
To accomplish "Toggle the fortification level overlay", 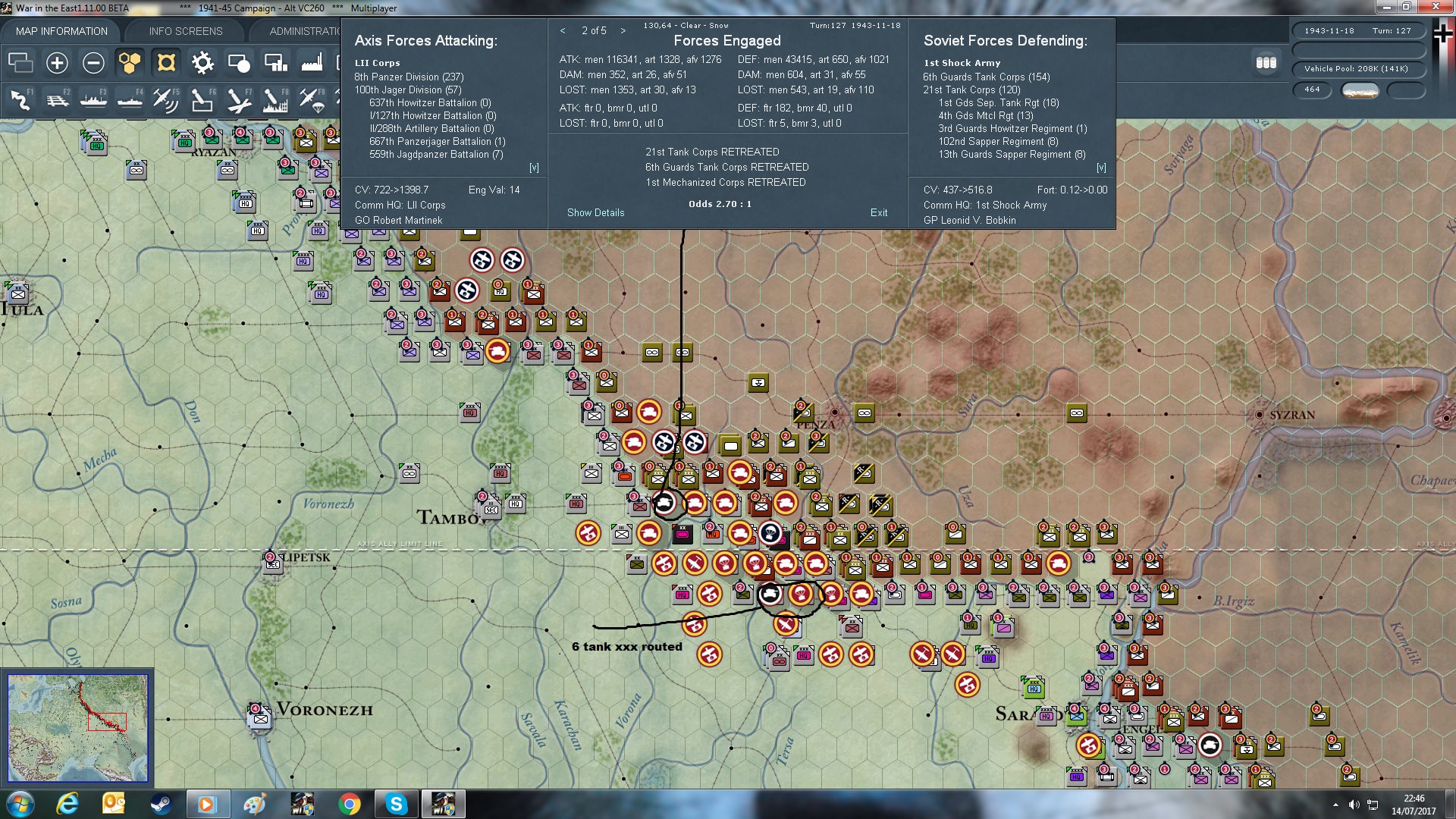I will coord(166,62).
